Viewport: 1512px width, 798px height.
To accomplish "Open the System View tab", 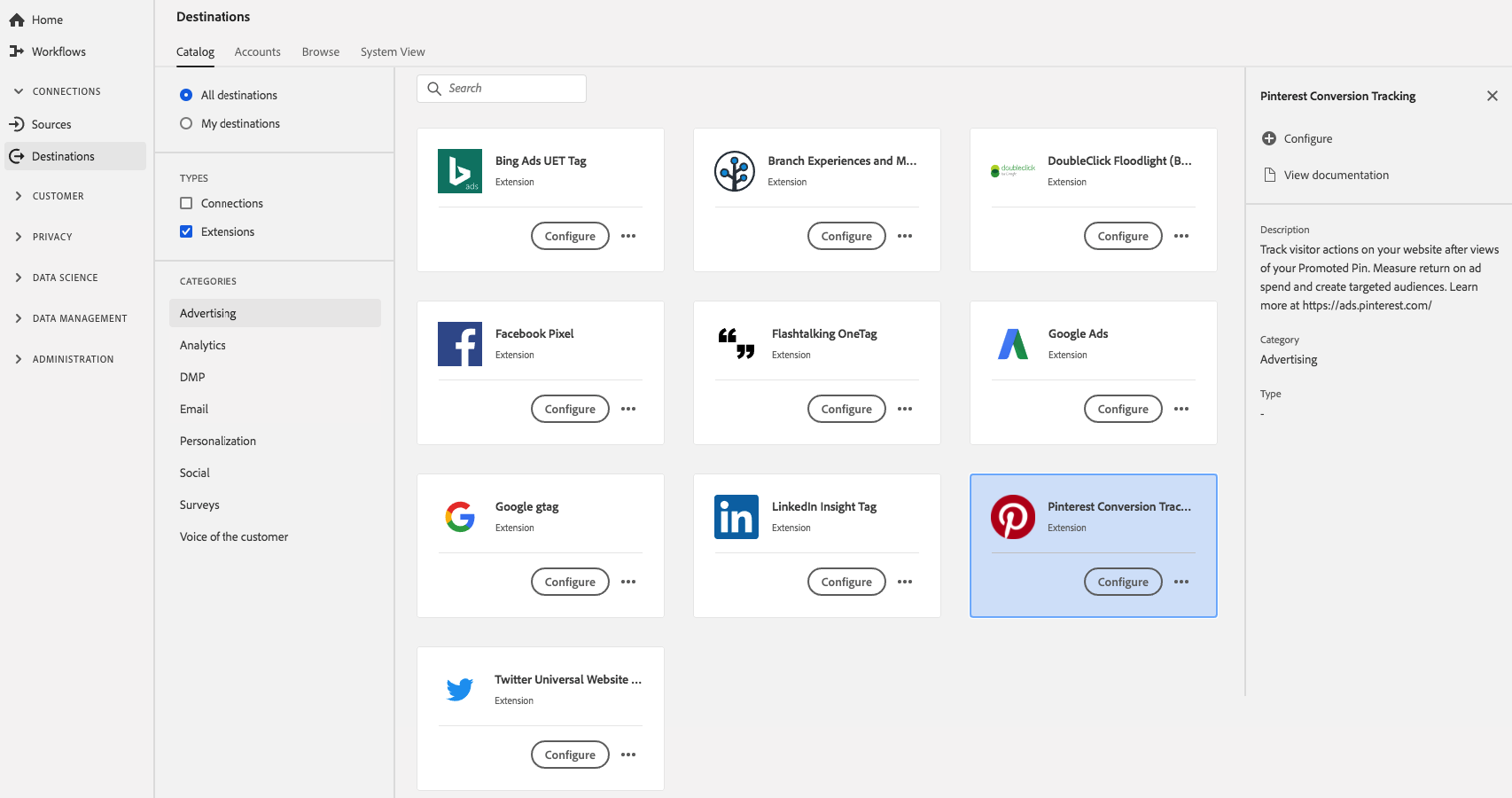I will pyautogui.click(x=393, y=51).
